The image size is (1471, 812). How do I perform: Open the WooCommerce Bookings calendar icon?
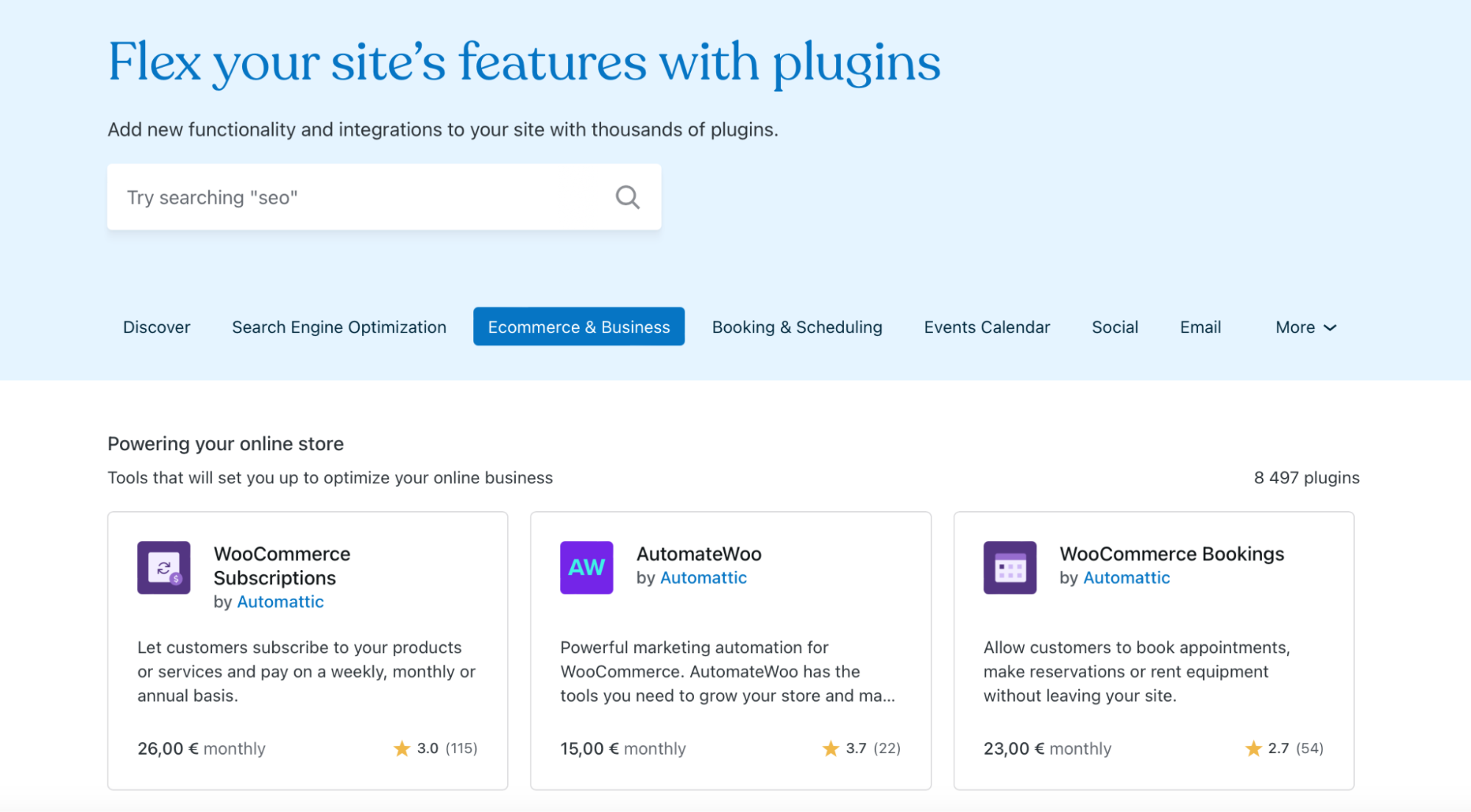pyautogui.click(x=1010, y=568)
